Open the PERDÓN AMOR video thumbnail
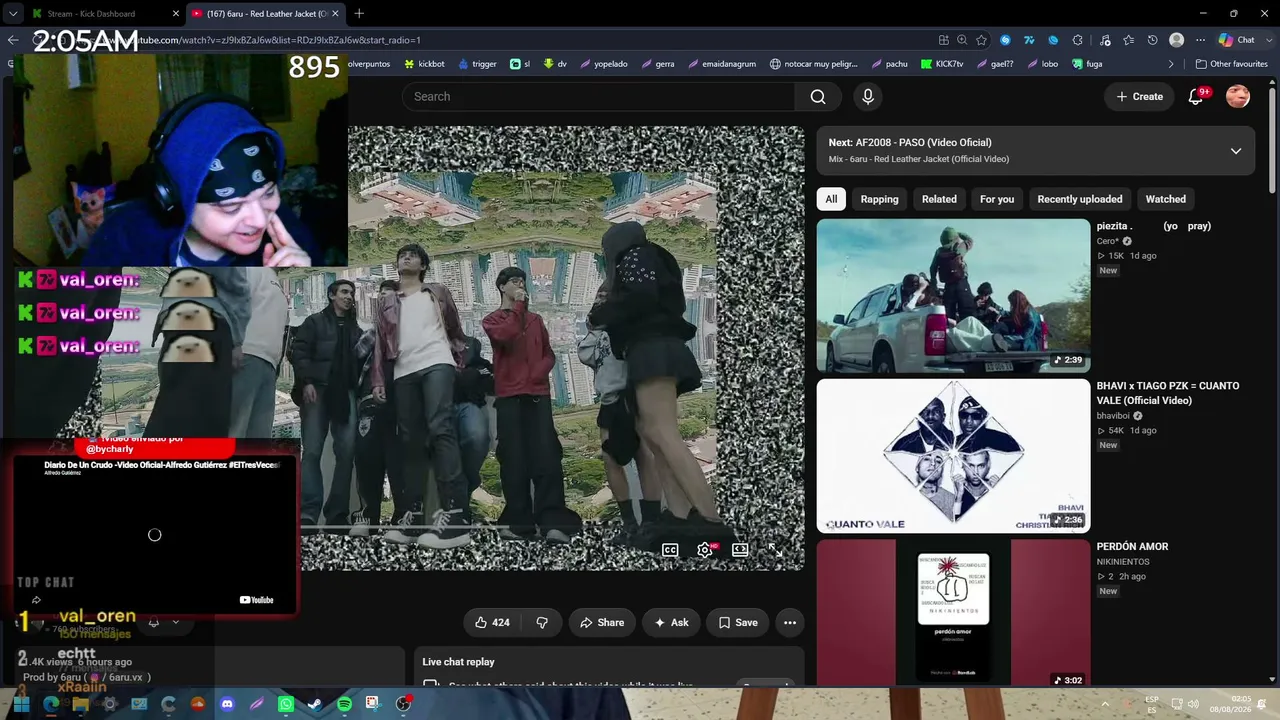This screenshot has height=720, width=1280. [x=953, y=613]
